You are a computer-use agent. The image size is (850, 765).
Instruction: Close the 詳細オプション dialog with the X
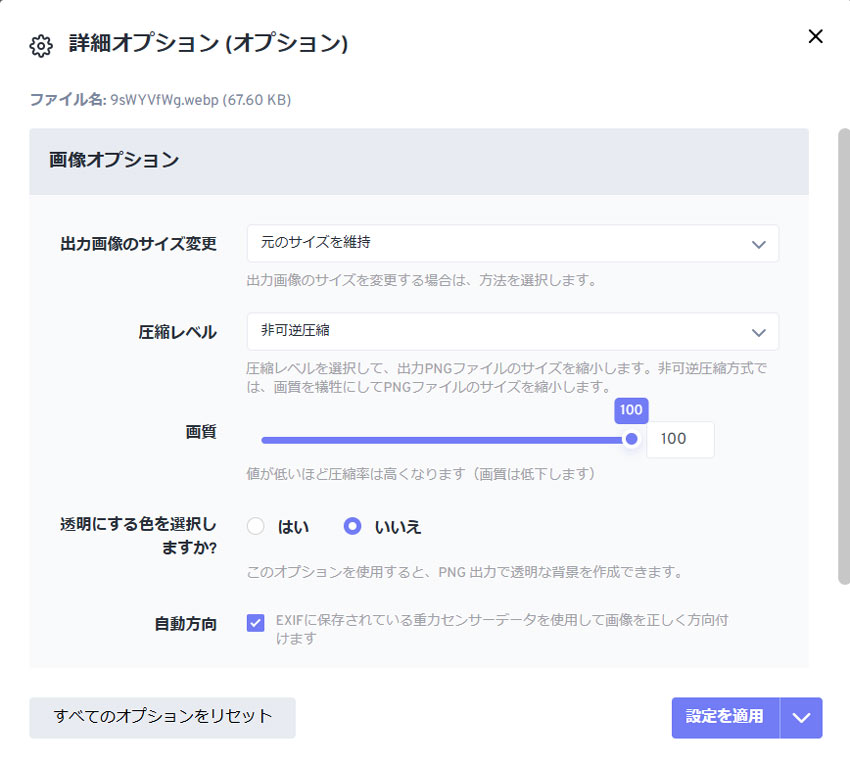point(815,37)
